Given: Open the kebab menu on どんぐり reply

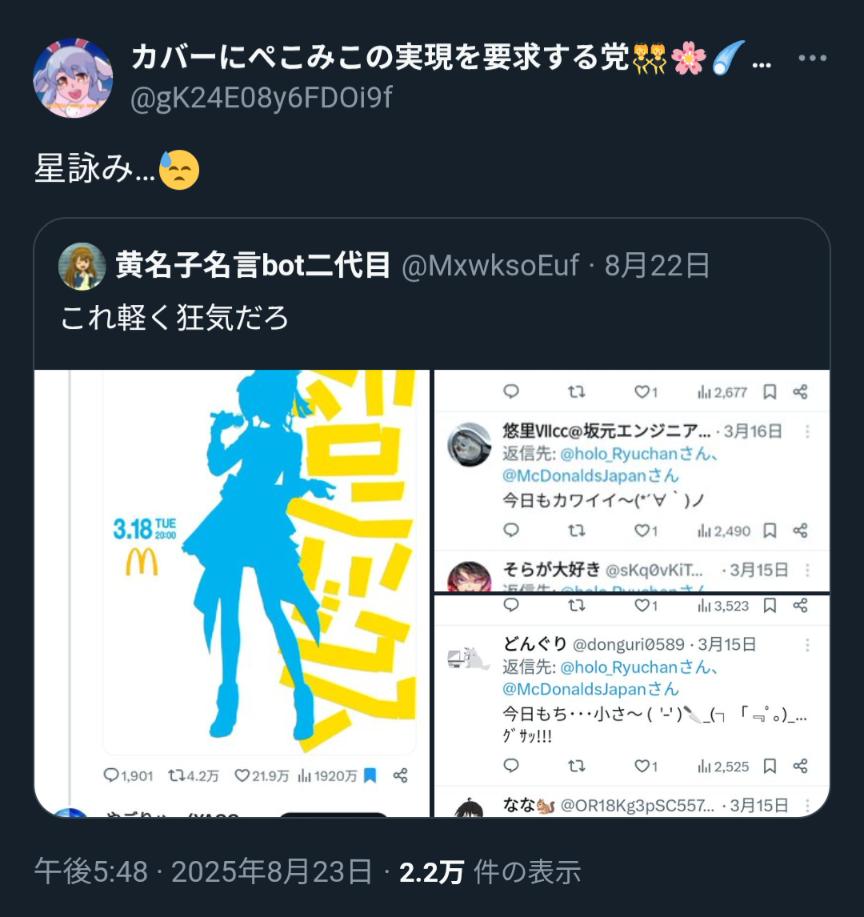Looking at the screenshot, I should tap(807, 645).
